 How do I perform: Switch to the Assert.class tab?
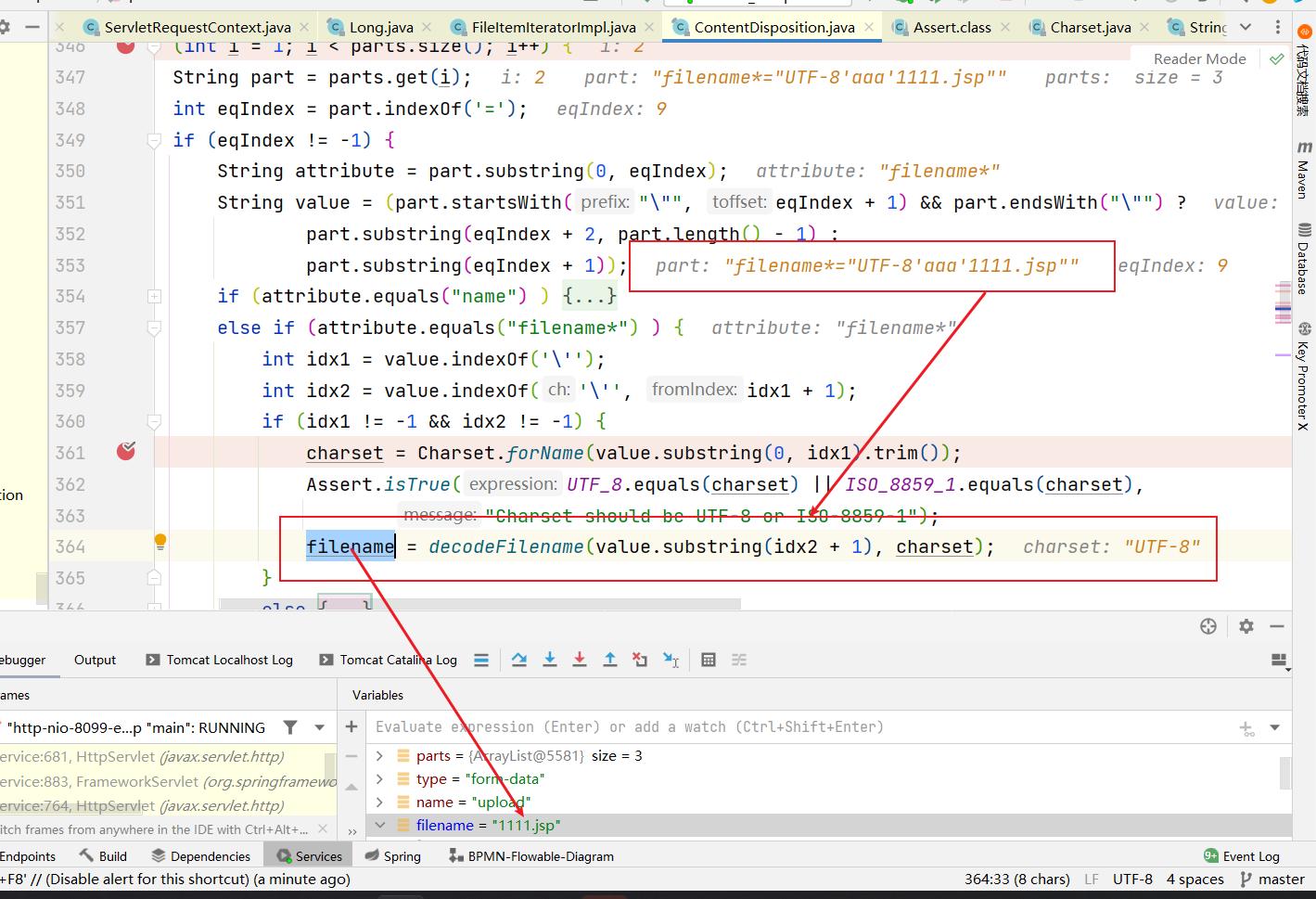(952, 27)
